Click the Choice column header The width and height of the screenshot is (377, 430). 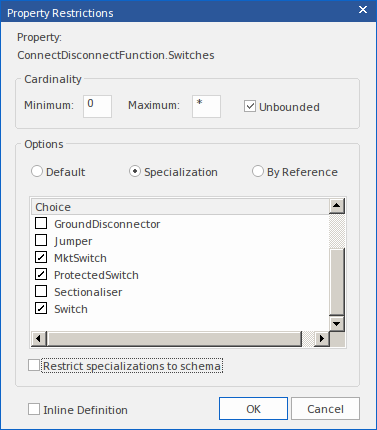click(180, 207)
